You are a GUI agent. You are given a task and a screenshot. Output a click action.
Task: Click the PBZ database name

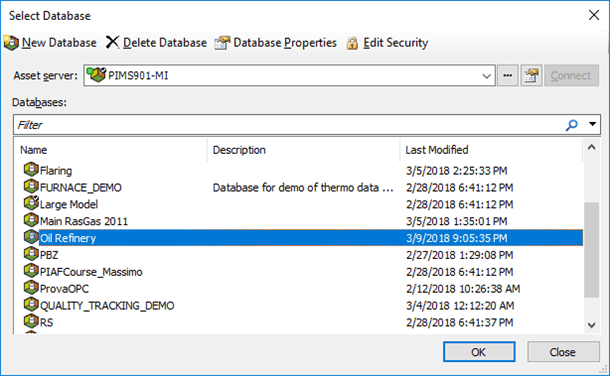pos(49,255)
